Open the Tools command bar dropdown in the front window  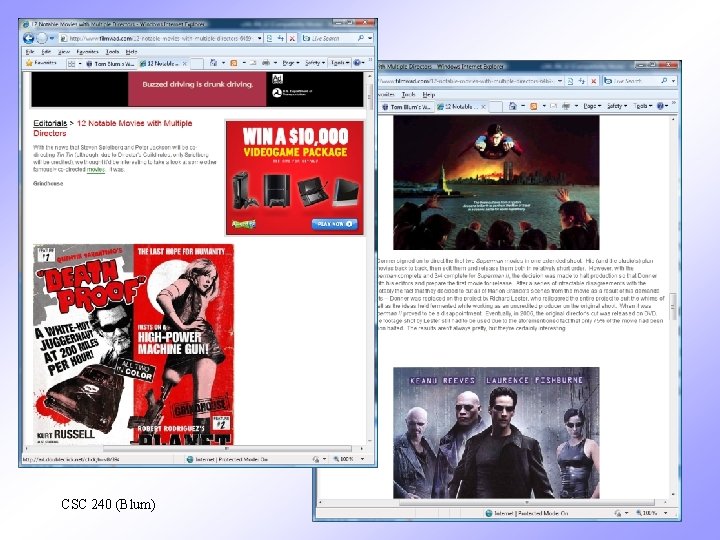pos(340,63)
